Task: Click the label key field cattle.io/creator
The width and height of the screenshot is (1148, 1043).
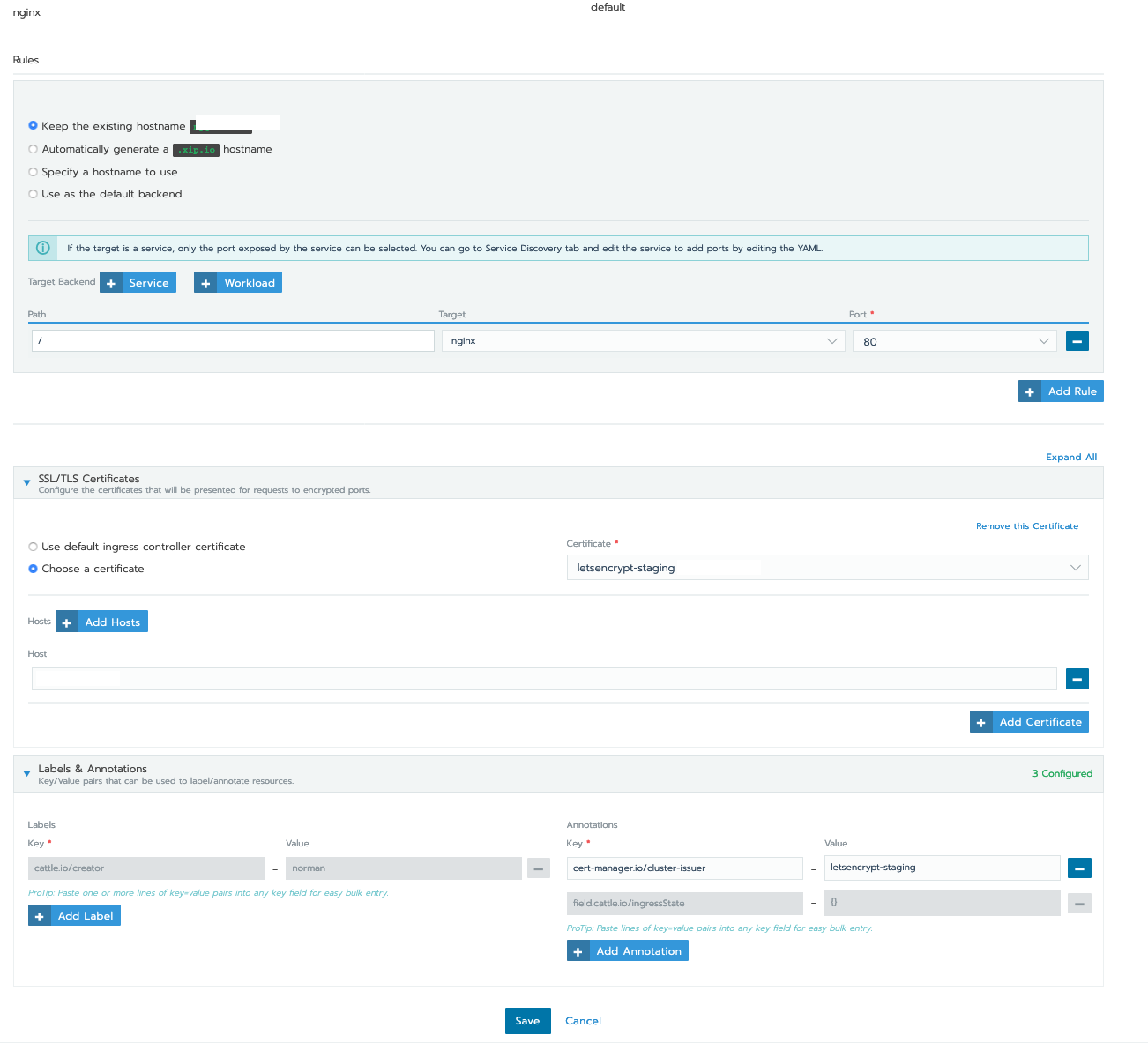Action: (146, 868)
